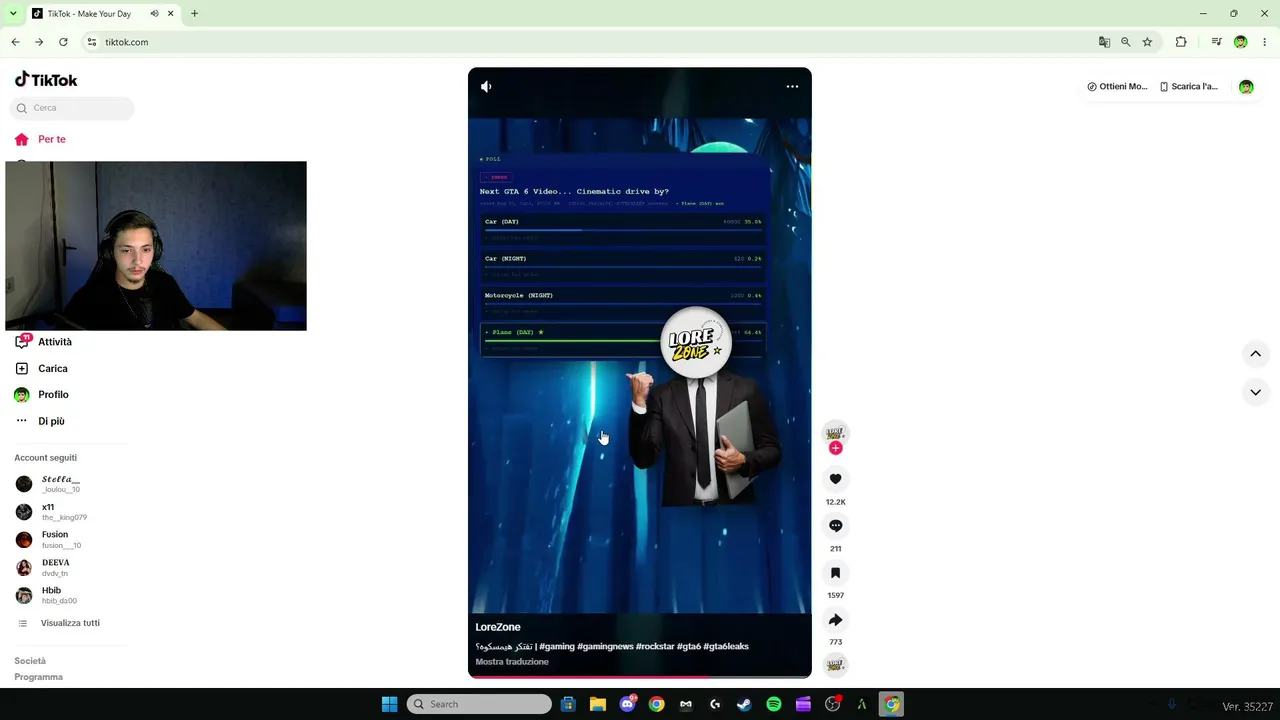Open the #rockstar hashtag

[x=654, y=647]
